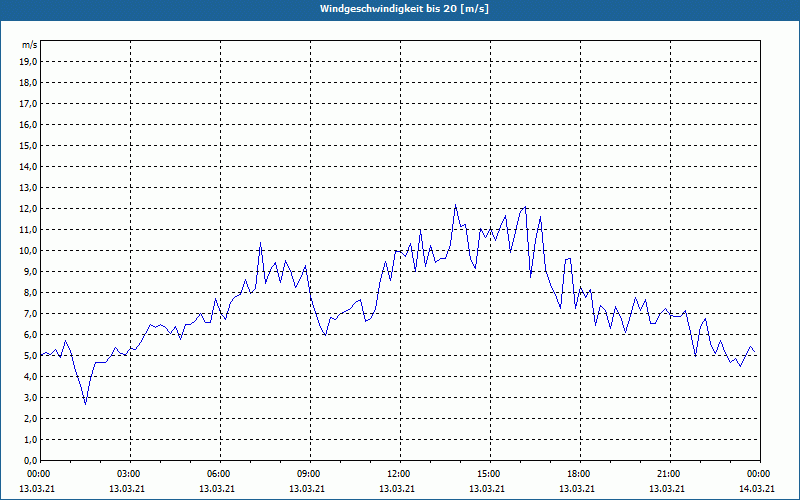Click the '03:00' time axis label
Viewport: 800px width, 500px height.
pyautogui.click(x=130, y=474)
